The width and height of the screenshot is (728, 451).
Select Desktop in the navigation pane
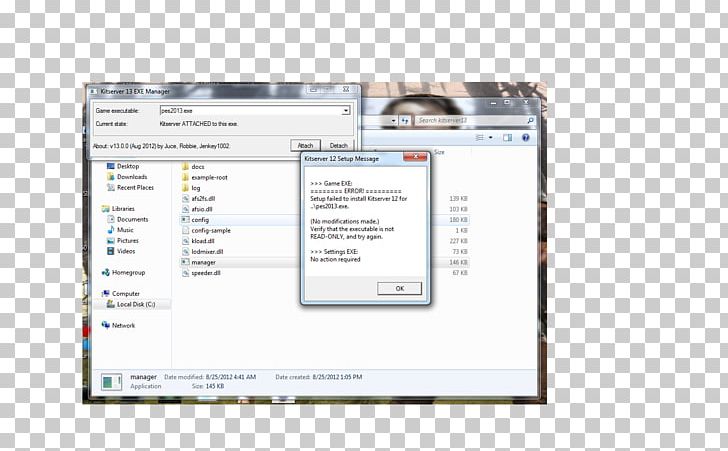tap(128, 166)
